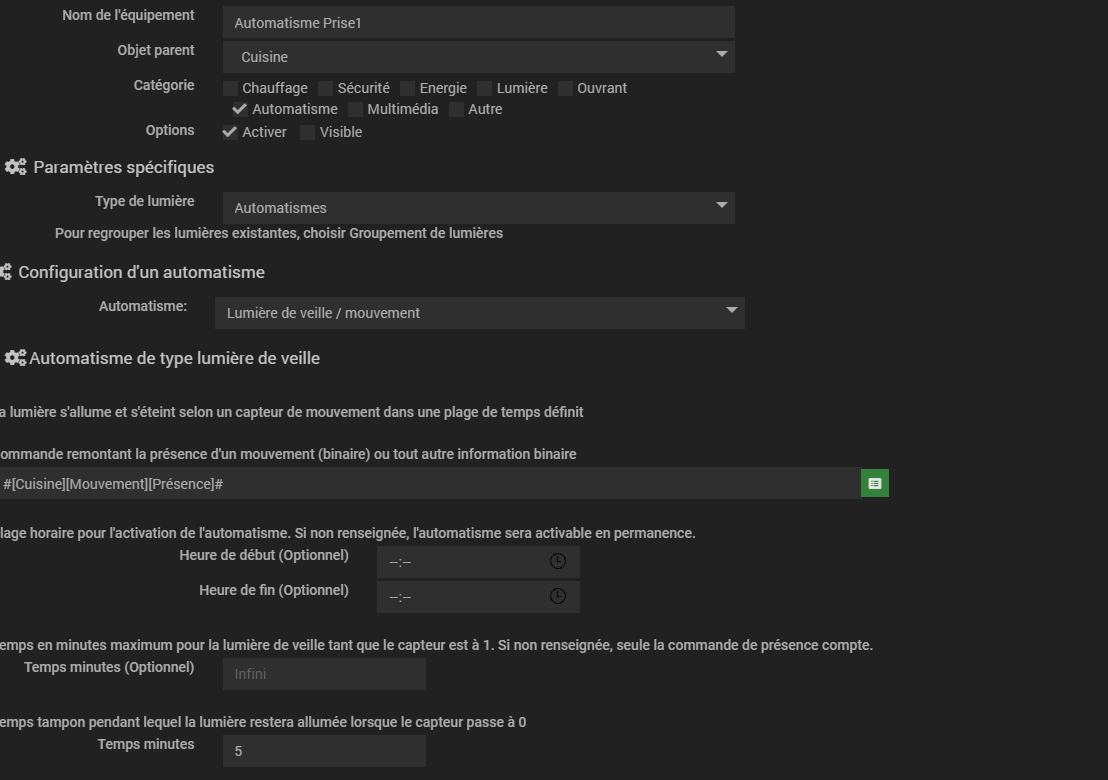Click the green command picker icon
1108x780 pixels.
(875, 484)
